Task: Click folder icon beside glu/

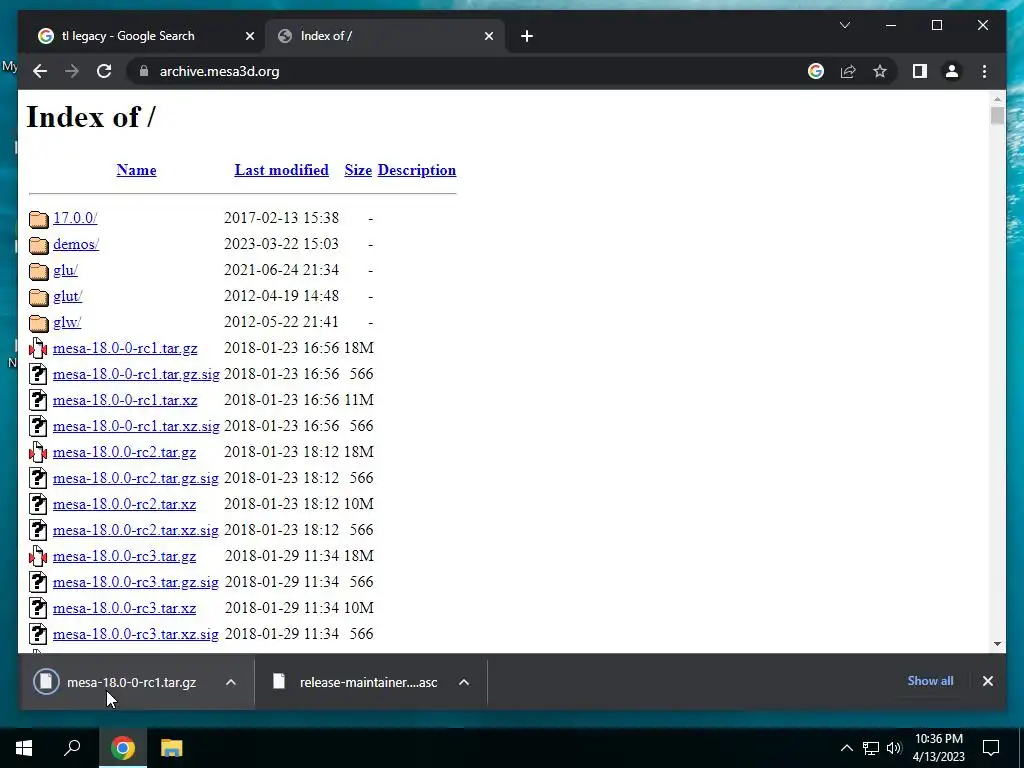Action: 39,271
